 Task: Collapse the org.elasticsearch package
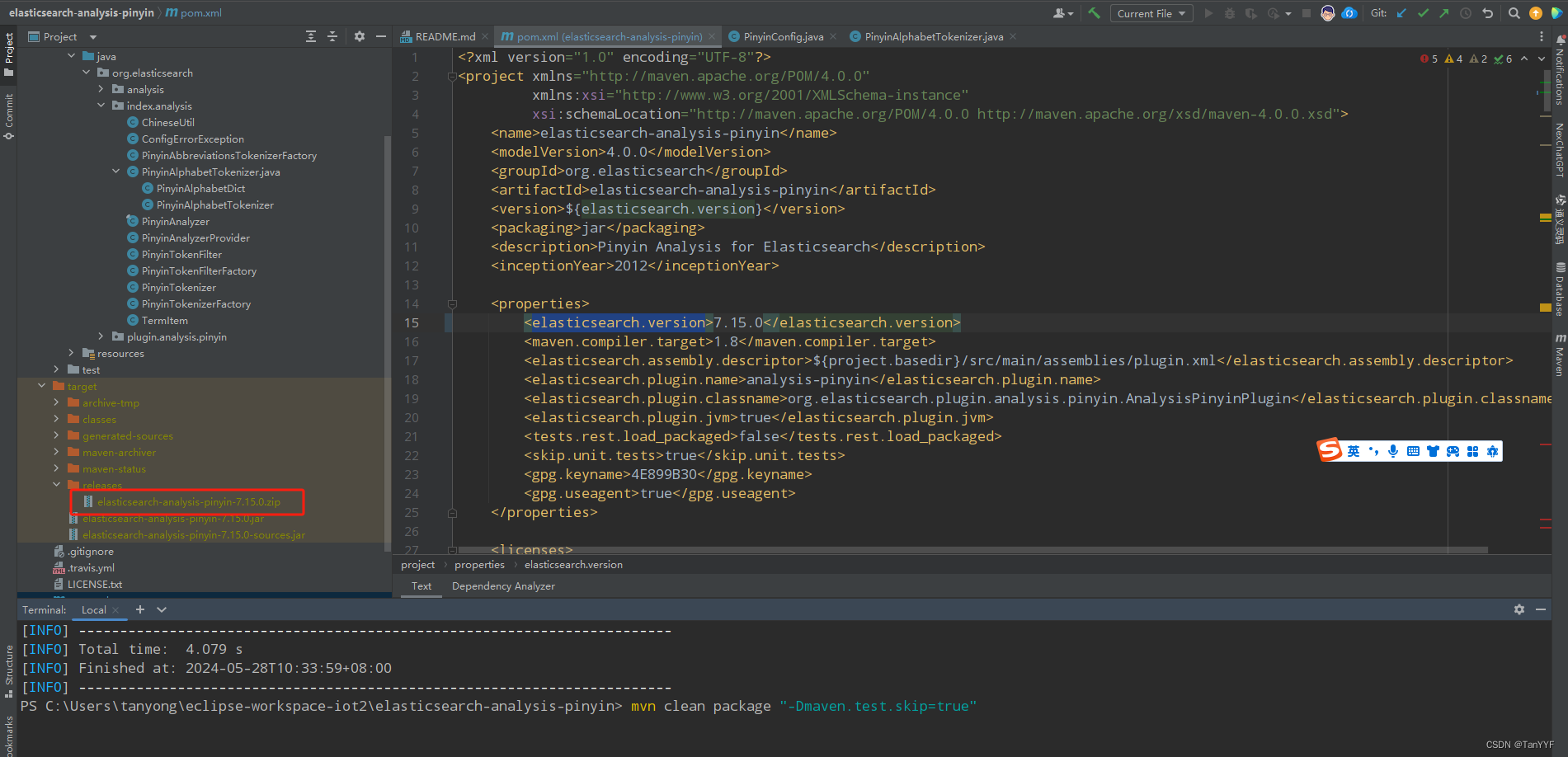87,73
